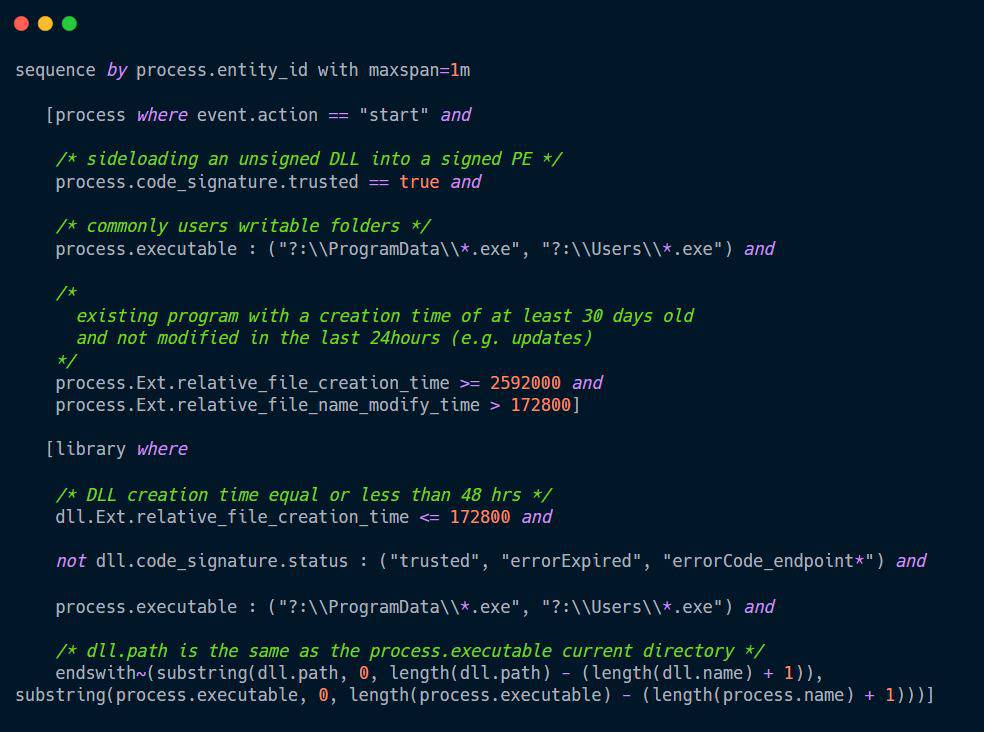
Task: Click the yellow minimize window dot
Action: (x=45, y=23)
